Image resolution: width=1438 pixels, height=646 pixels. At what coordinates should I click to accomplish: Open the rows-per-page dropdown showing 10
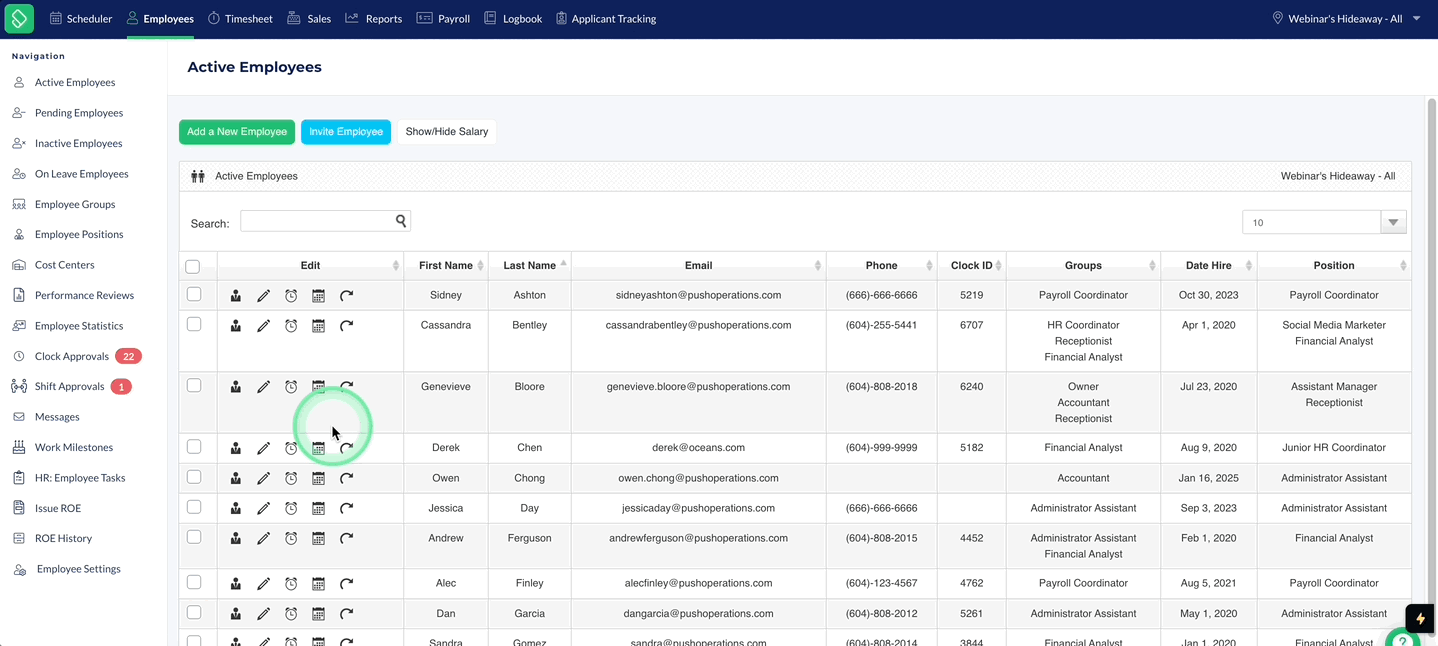pos(1324,222)
